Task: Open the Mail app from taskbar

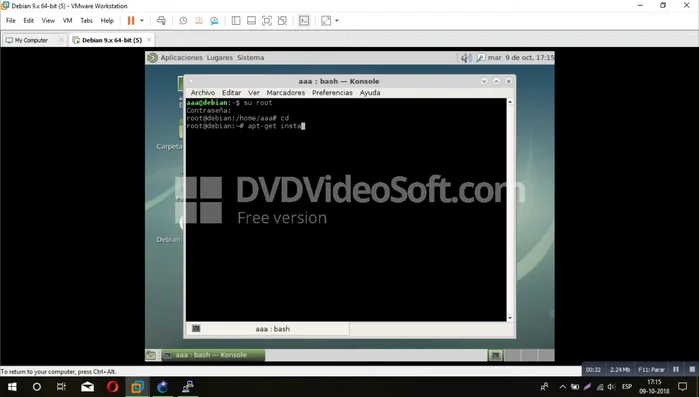Action: 87,387
